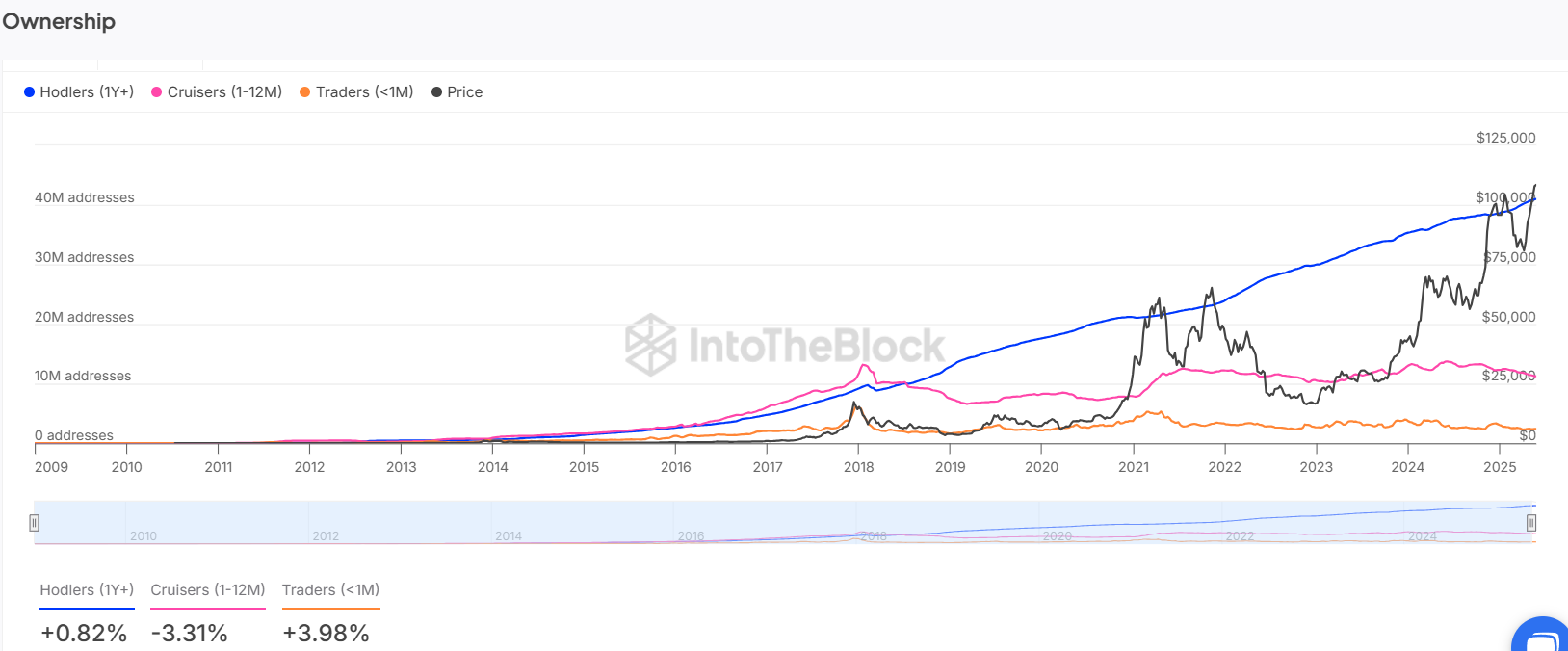Click the right range navigator handle
The height and width of the screenshot is (651, 1568).
click(1530, 523)
